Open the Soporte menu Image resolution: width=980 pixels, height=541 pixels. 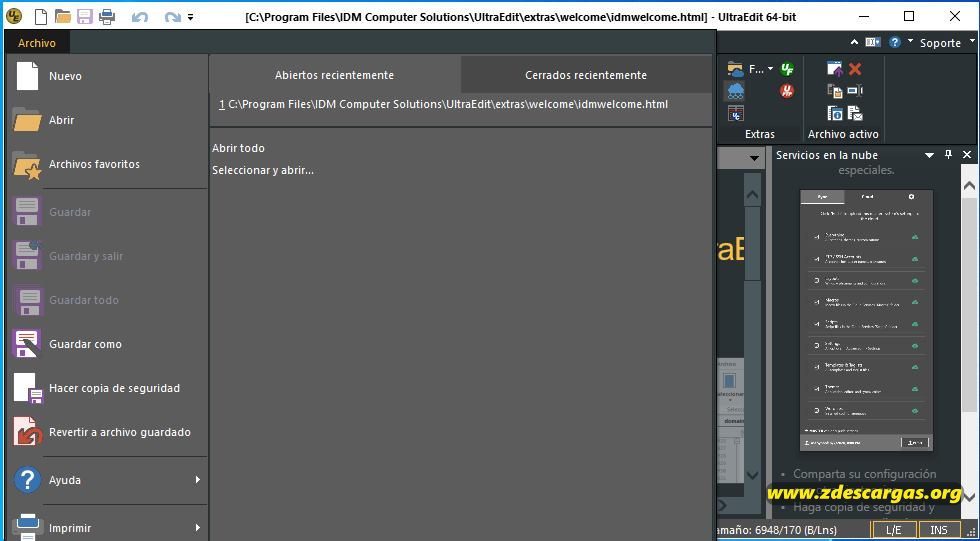pos(940,43)
